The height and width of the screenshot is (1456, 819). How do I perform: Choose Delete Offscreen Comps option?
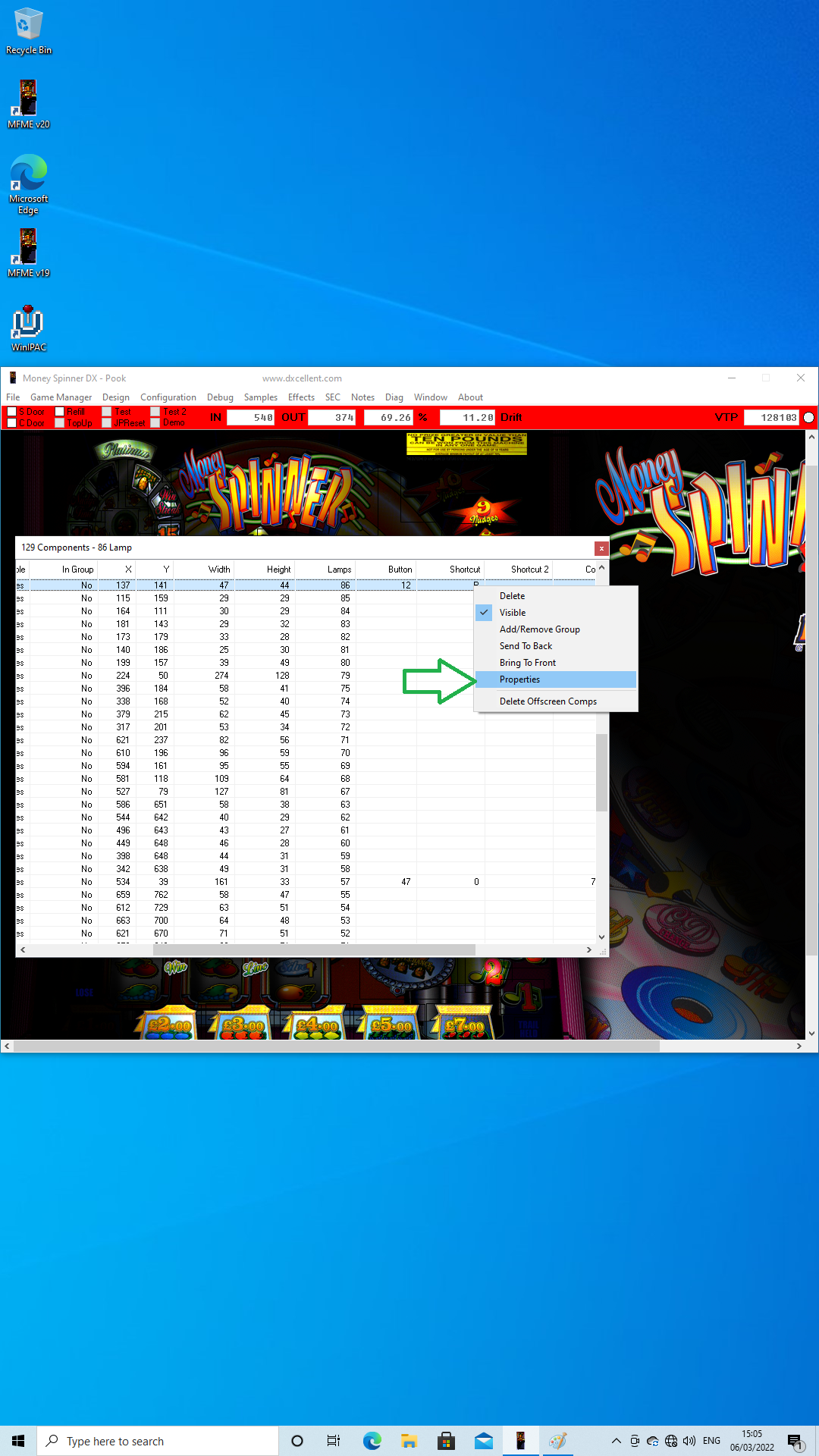coord(556,701)
